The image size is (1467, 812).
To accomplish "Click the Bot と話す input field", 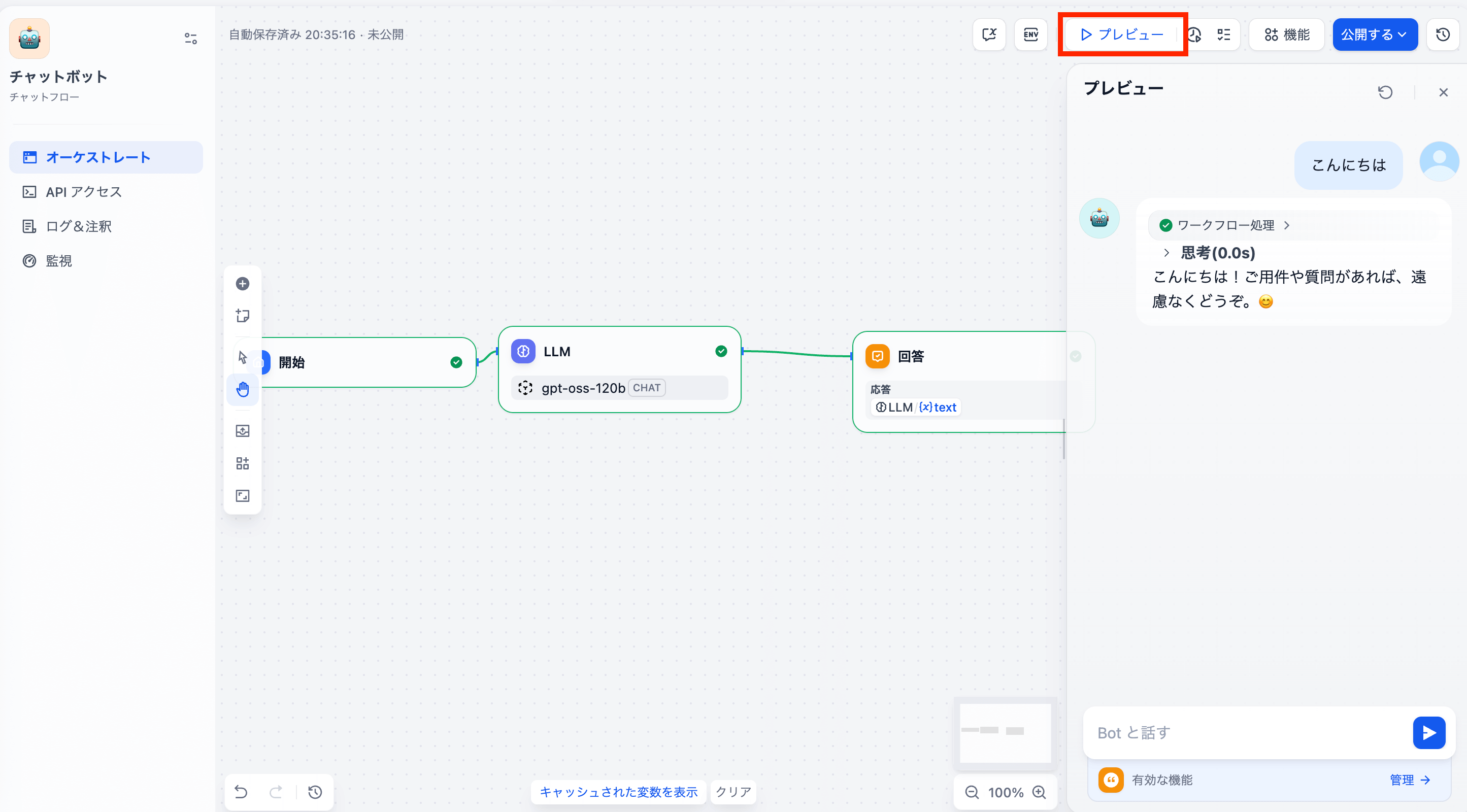I will coord(1247,732).
